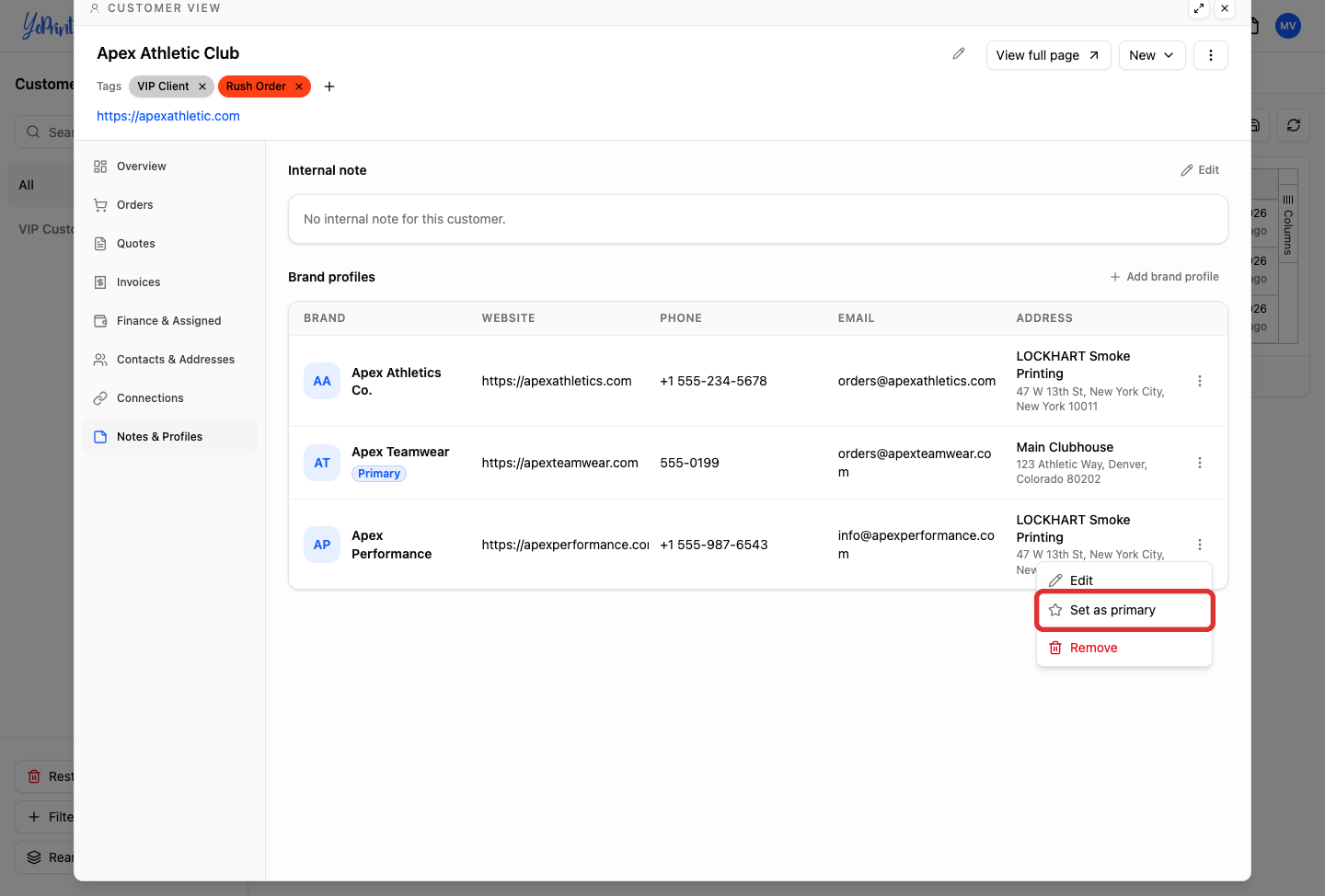Click the AP brand avatar
Viewport: 1325px width, 896px height.
point(322,545)
